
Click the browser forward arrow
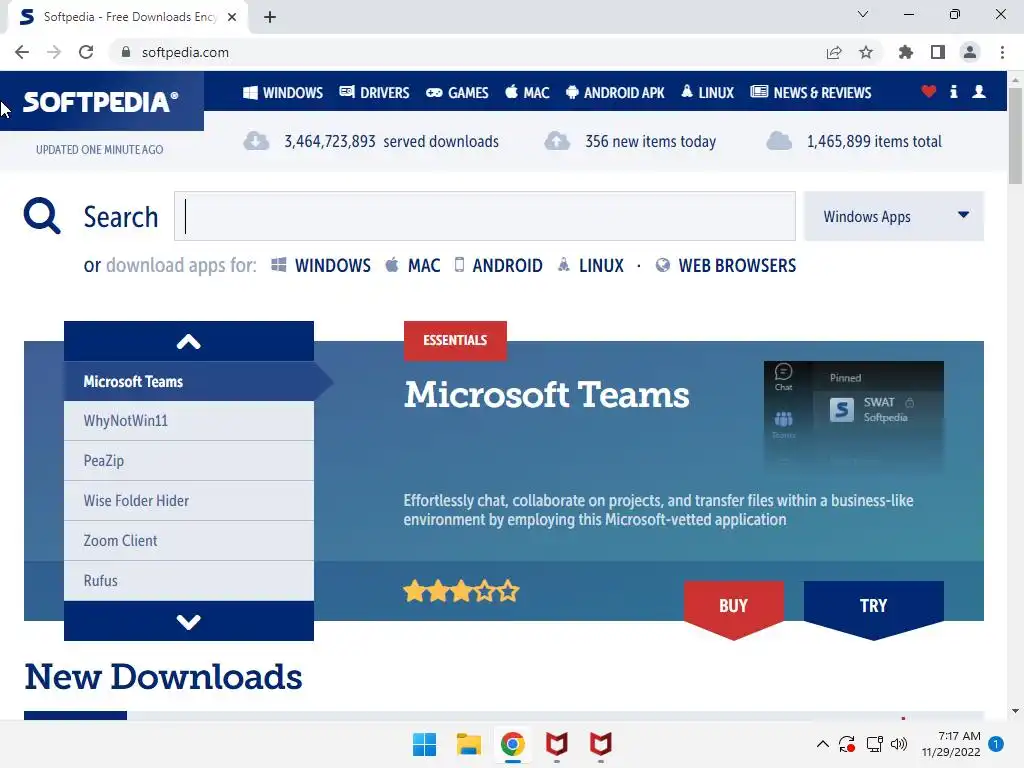click(54, 52)
